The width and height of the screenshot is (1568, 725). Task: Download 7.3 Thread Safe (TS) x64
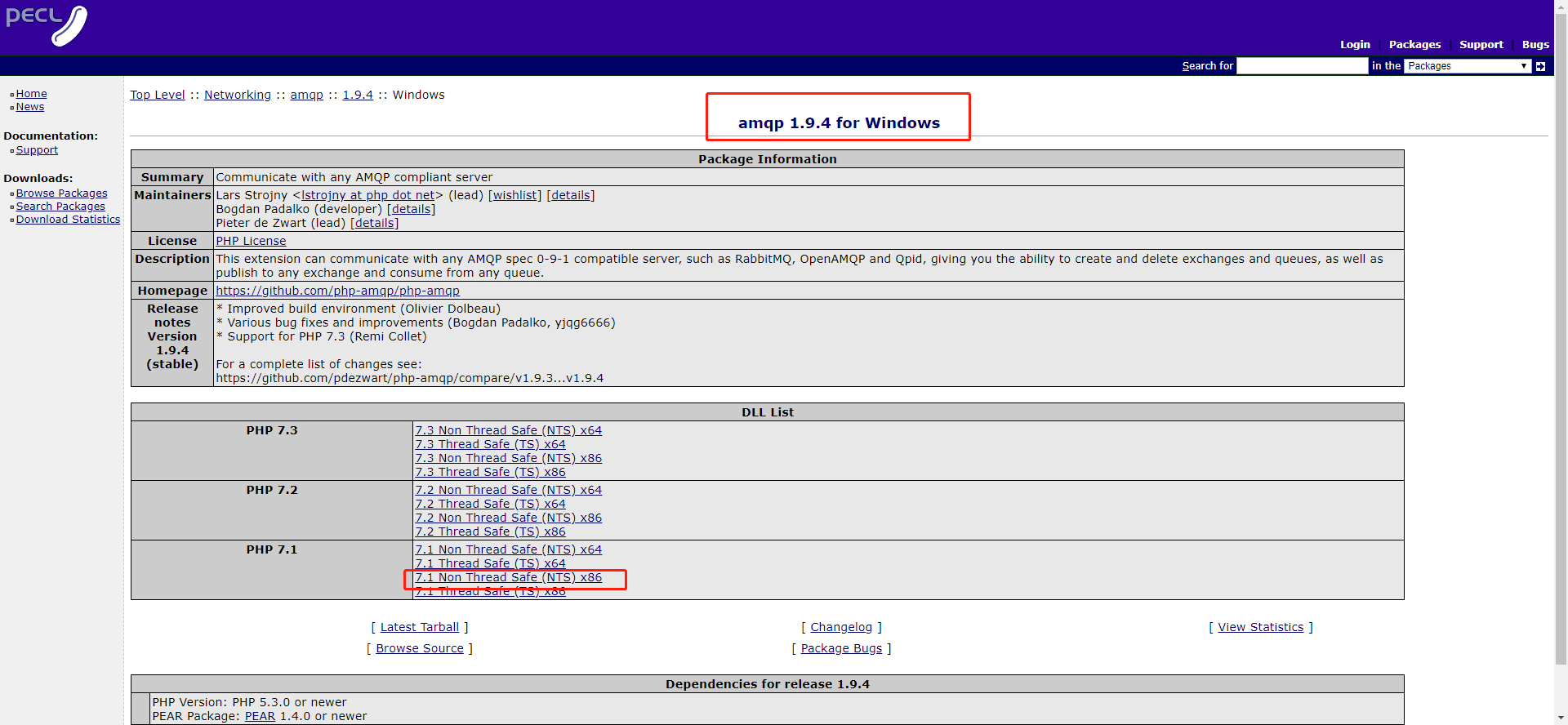(x=490, y=444)
